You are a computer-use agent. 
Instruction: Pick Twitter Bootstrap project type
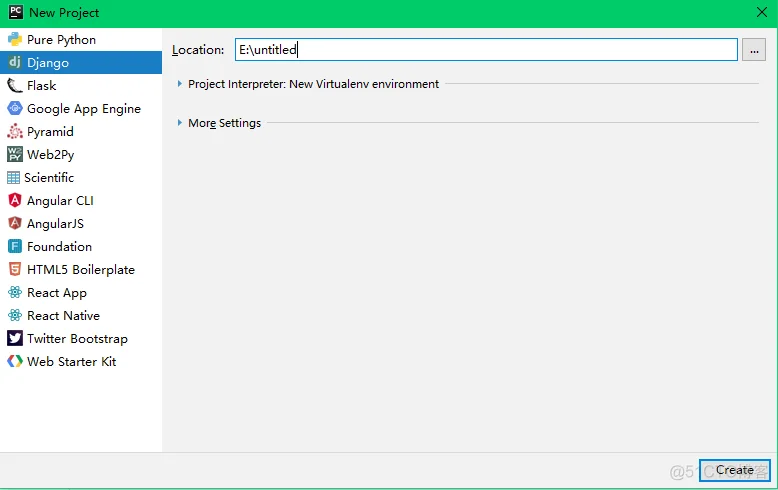click(81, 338)
